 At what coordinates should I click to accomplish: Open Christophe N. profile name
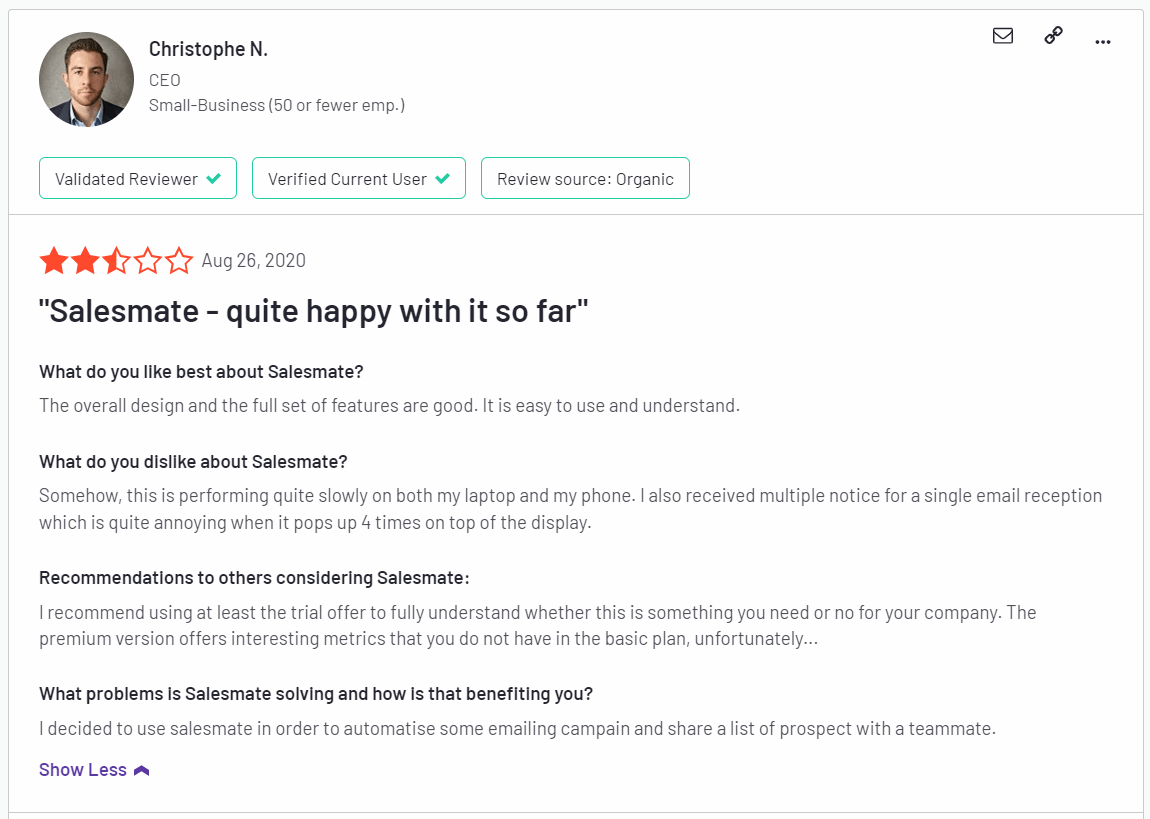point(208,49)
